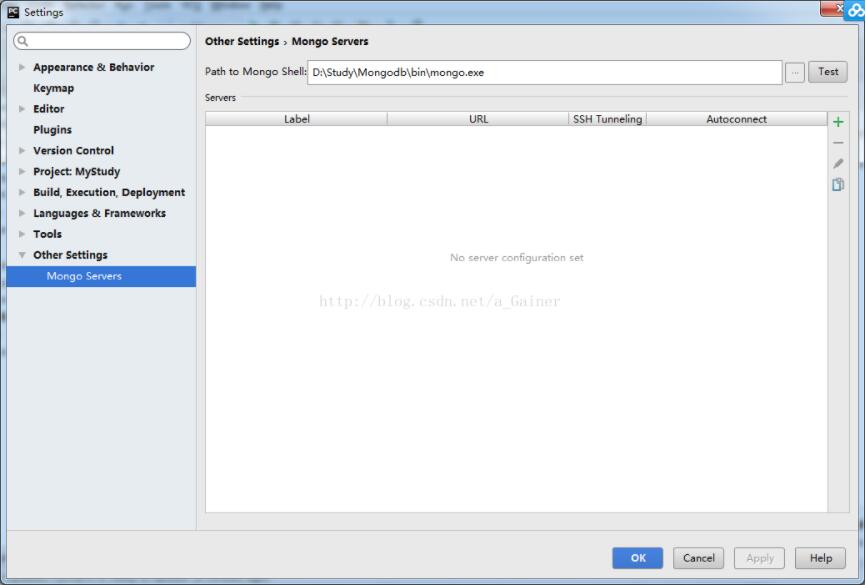Viewport: 866px width, 585px height.
Task: Expand Build, Execution, Deployment arrow
Action: pos(22,192)
